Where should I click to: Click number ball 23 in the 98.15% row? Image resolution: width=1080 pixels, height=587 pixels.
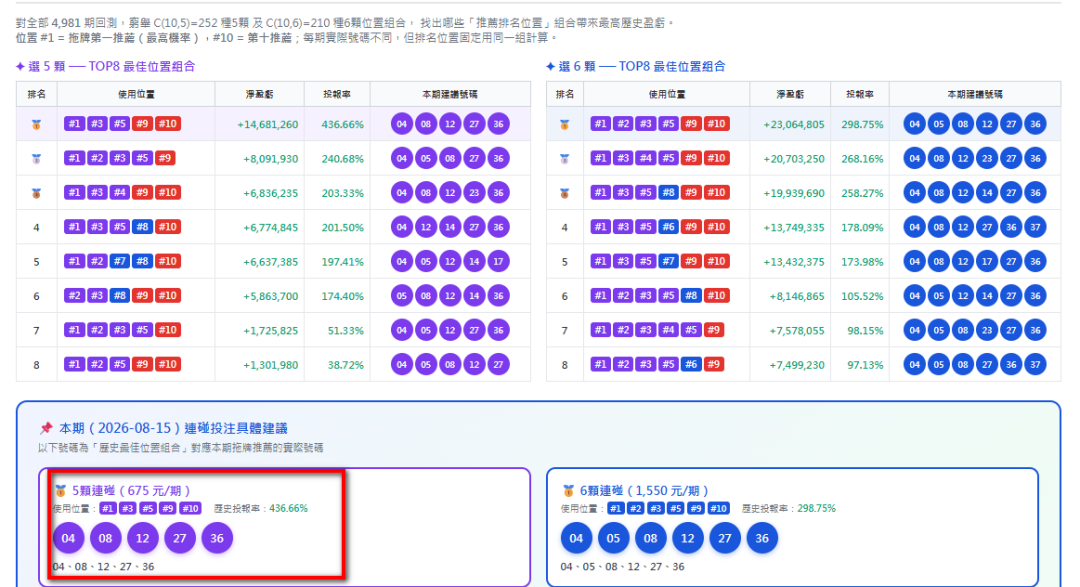click(x=987, y=331)
